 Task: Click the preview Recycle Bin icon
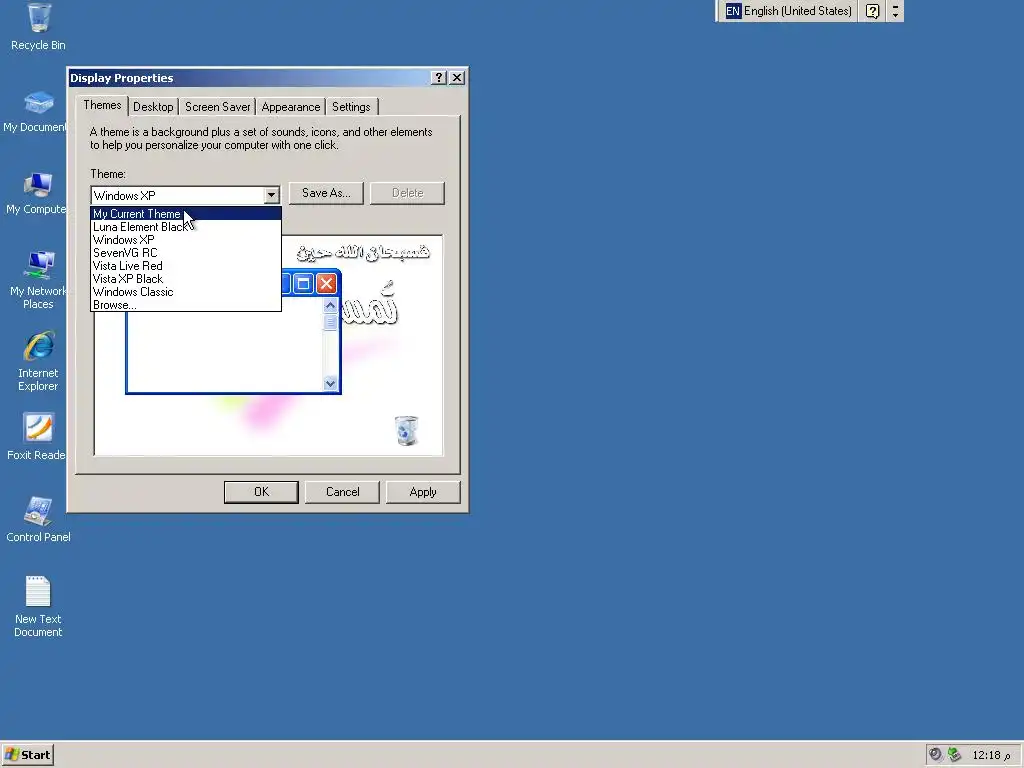pos(406,430)
